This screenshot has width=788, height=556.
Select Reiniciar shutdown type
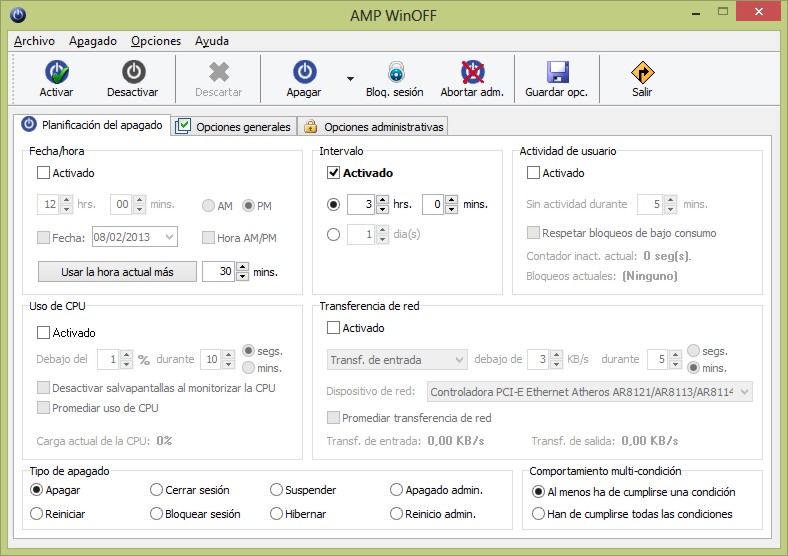point(37,514)
